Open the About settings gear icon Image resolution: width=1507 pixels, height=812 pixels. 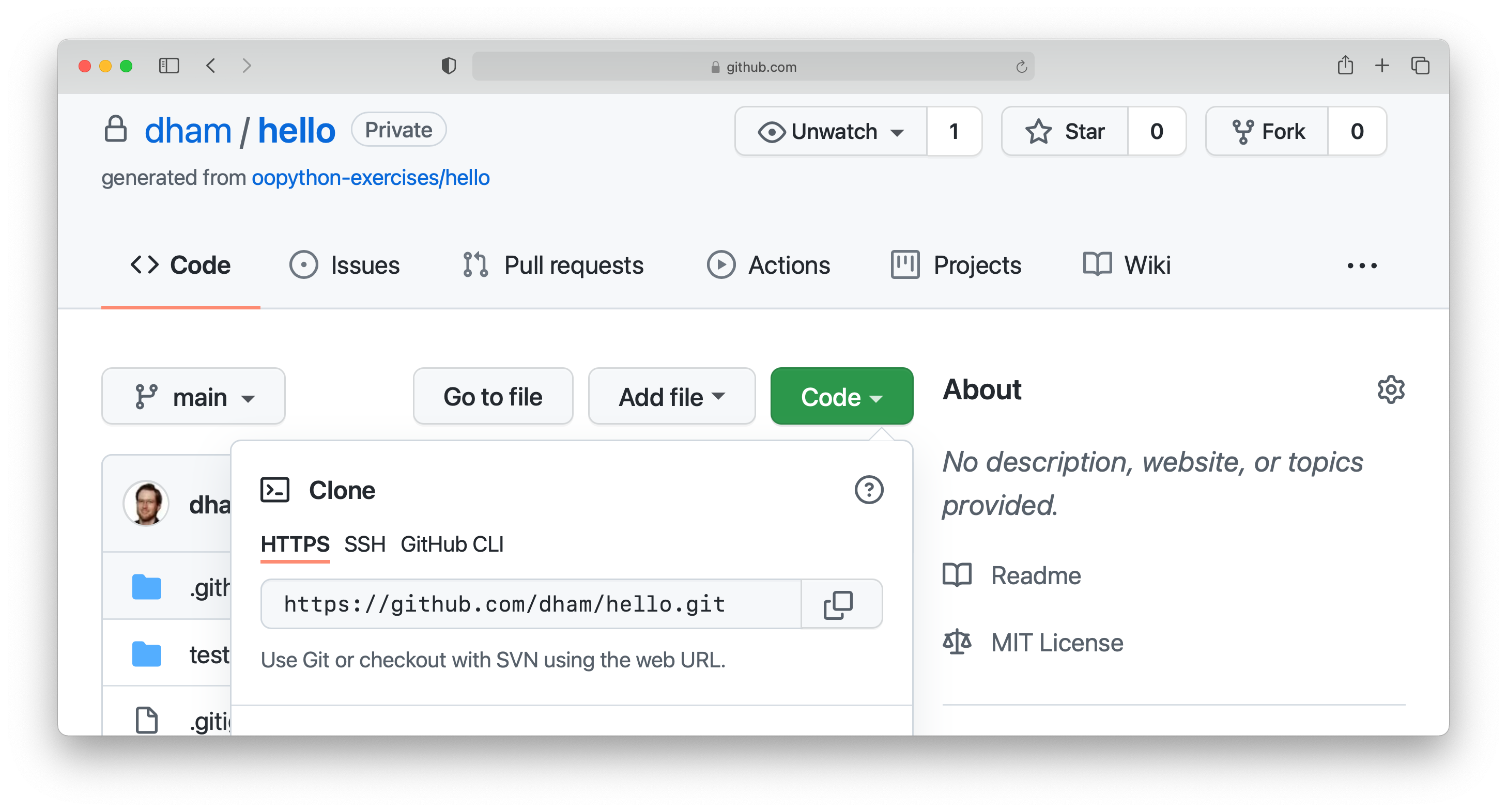coord(1391,389)
